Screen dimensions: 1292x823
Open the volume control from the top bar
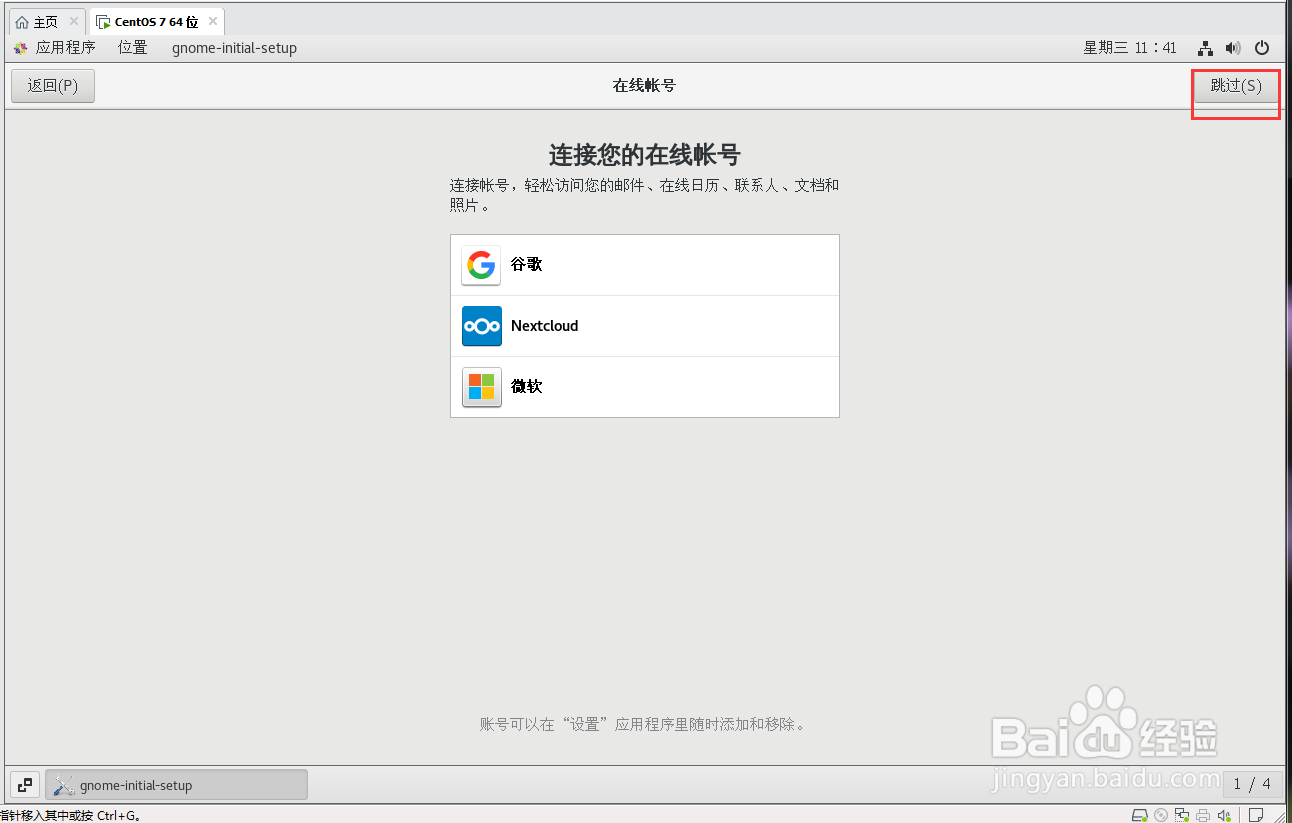tap(1233, 47)
